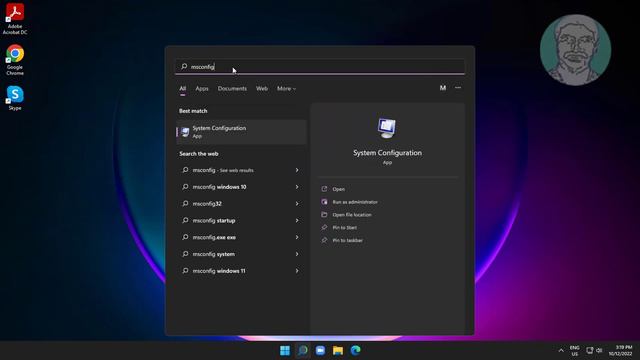The width and height of the screenshot is (640, 360).
Task: Expand arrow for 'msconfig windows 10'
Action: click(297, 187)
